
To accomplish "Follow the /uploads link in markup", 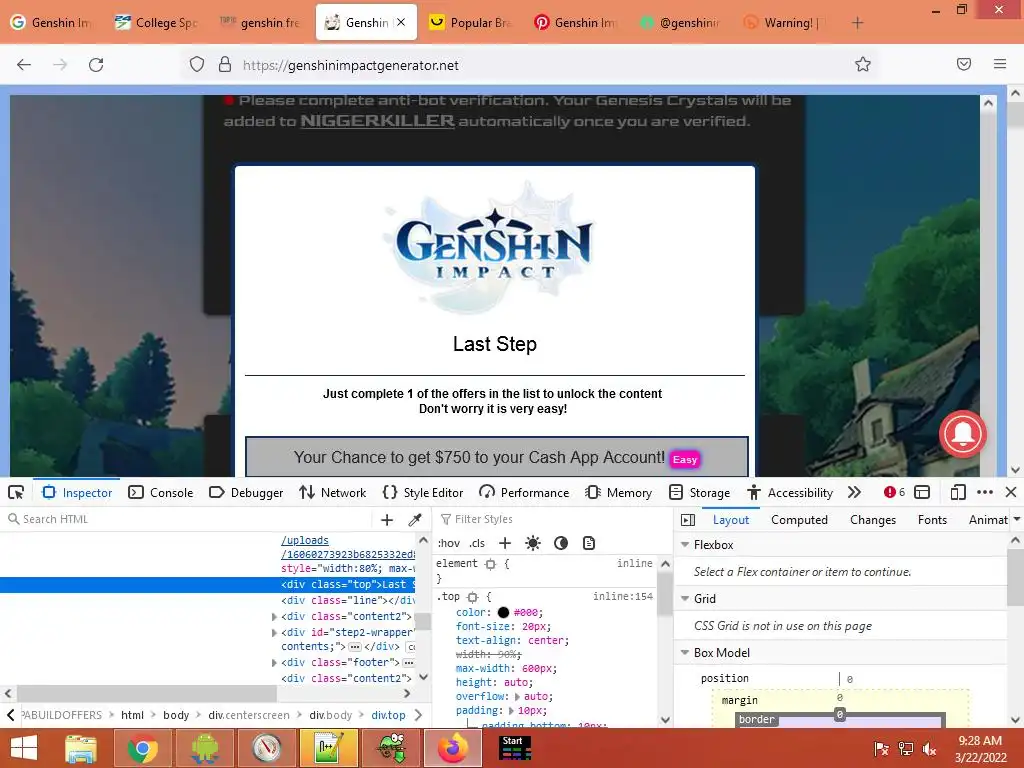I will coord(305,541).
